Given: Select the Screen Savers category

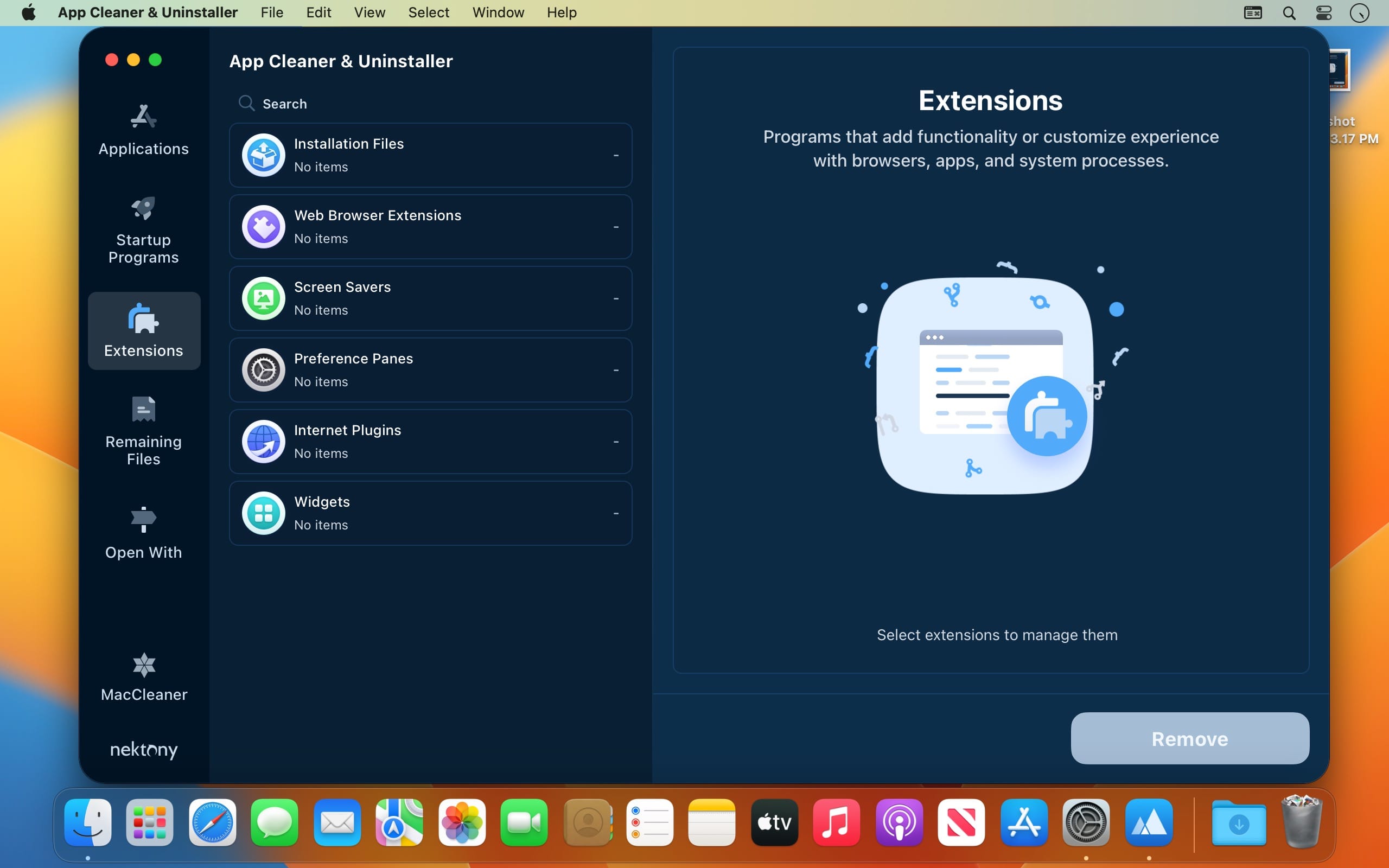Looking at the screenshot, I should point(431,297).
